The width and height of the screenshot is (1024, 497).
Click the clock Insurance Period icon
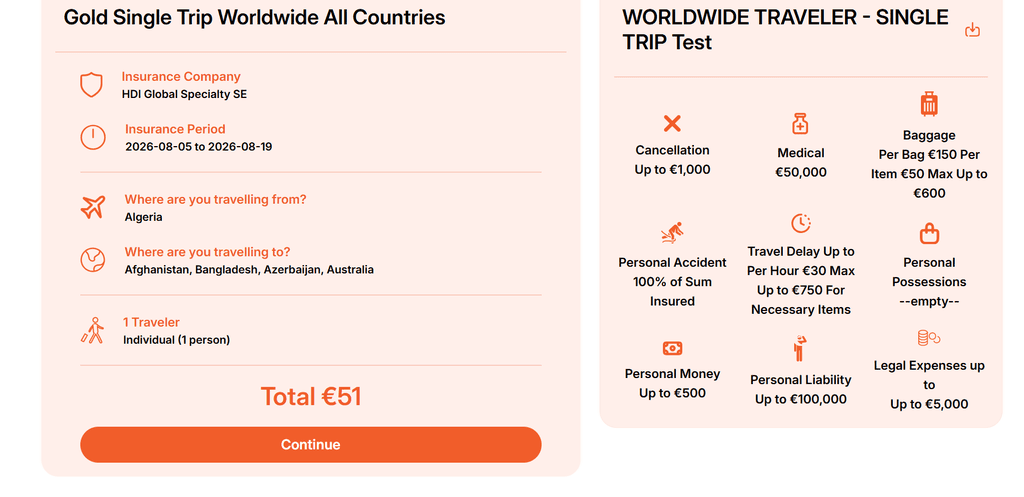(93, 137)
